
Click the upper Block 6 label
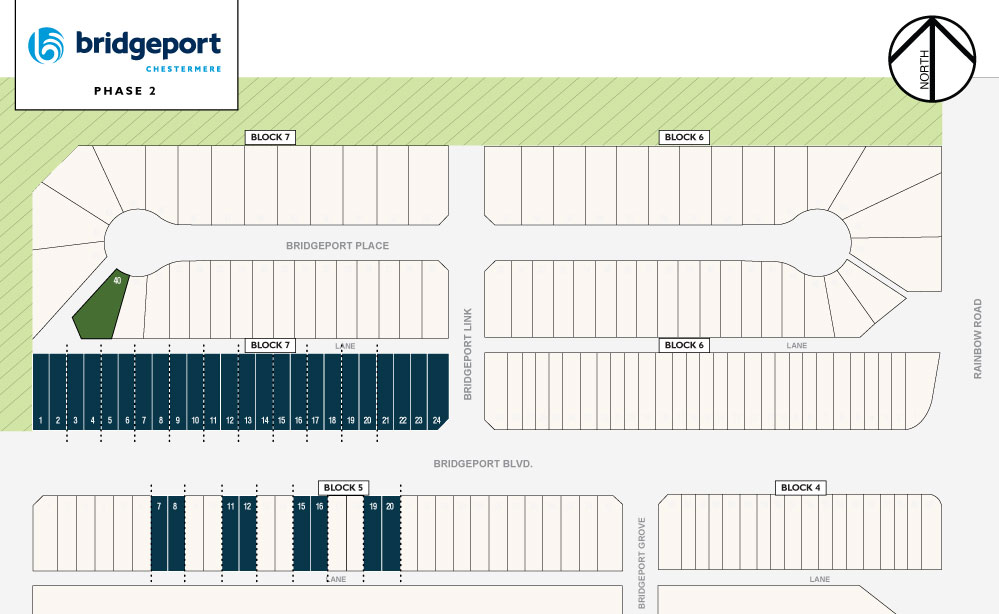coord(684,137)
